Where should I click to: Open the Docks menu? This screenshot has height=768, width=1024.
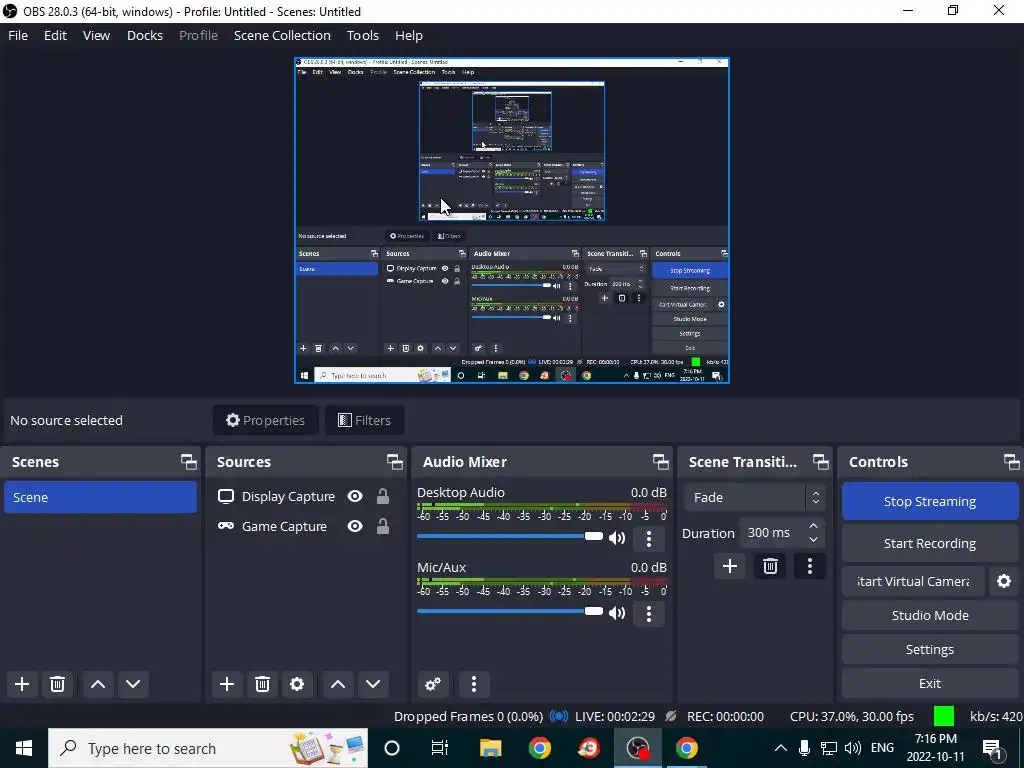(145, 35)
